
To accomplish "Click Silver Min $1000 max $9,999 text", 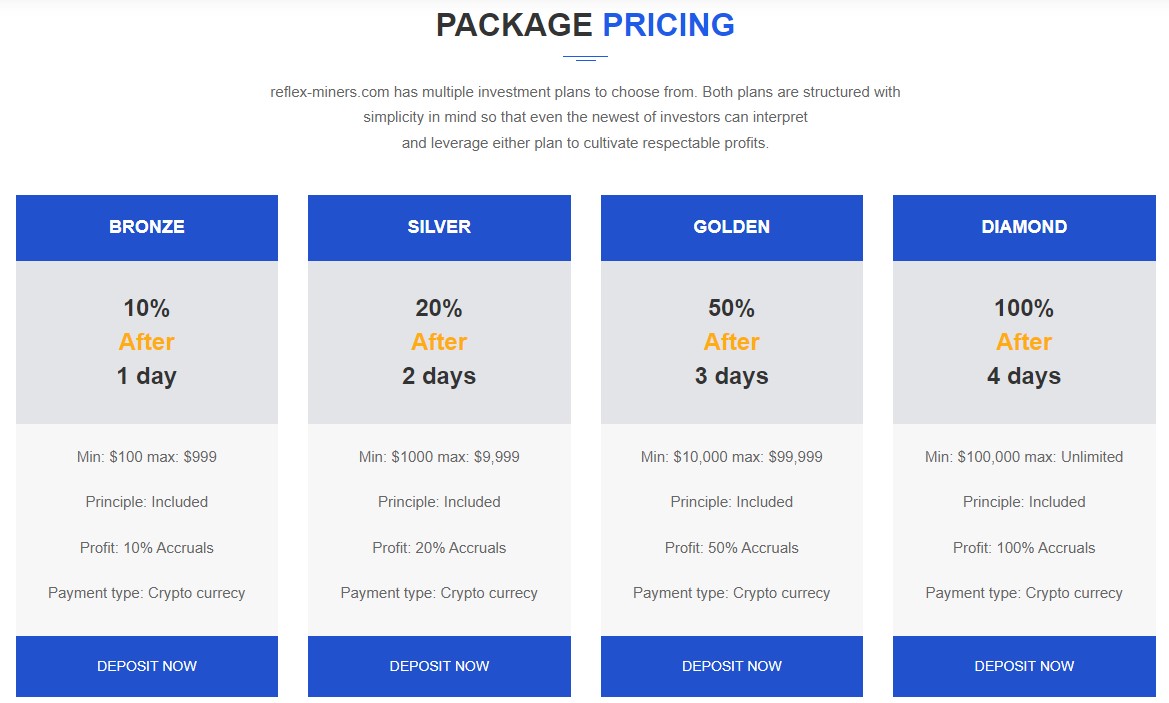I will (439, 457).
